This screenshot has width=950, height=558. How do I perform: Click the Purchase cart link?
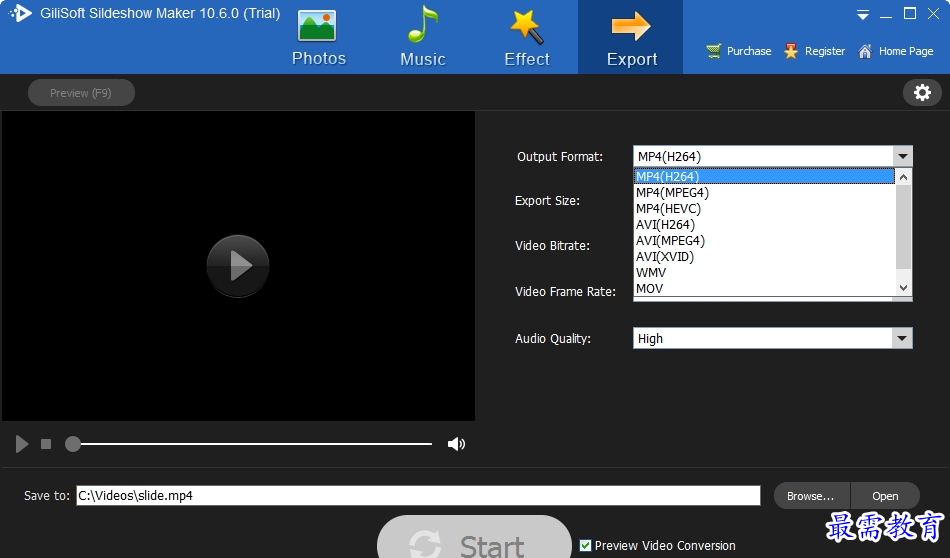point(739,51)
